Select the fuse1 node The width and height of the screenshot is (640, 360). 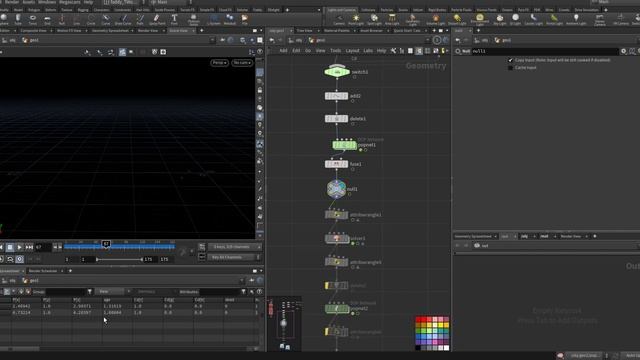[336, 164]
